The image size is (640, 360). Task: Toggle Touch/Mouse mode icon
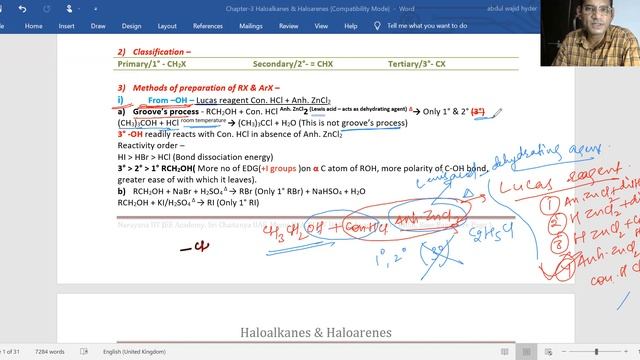[x=69, y=9]
